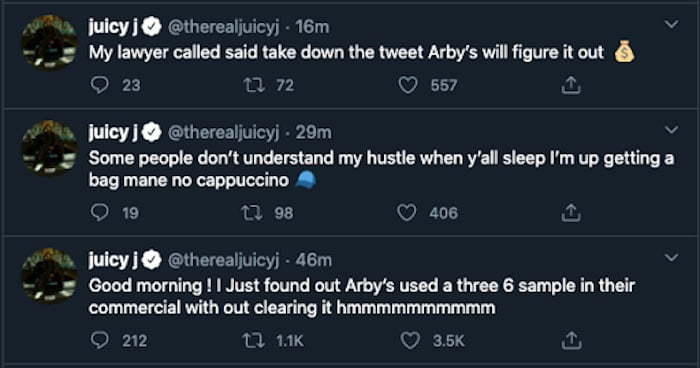
Task: Retweet the tweet with 72 retweets
Action: 254,84
